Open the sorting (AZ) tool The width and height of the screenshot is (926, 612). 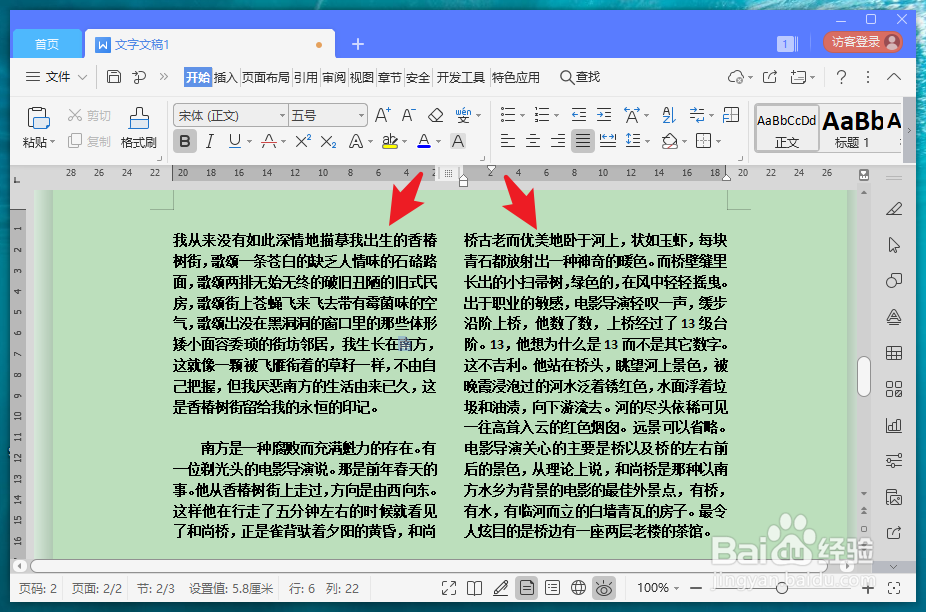669,115
